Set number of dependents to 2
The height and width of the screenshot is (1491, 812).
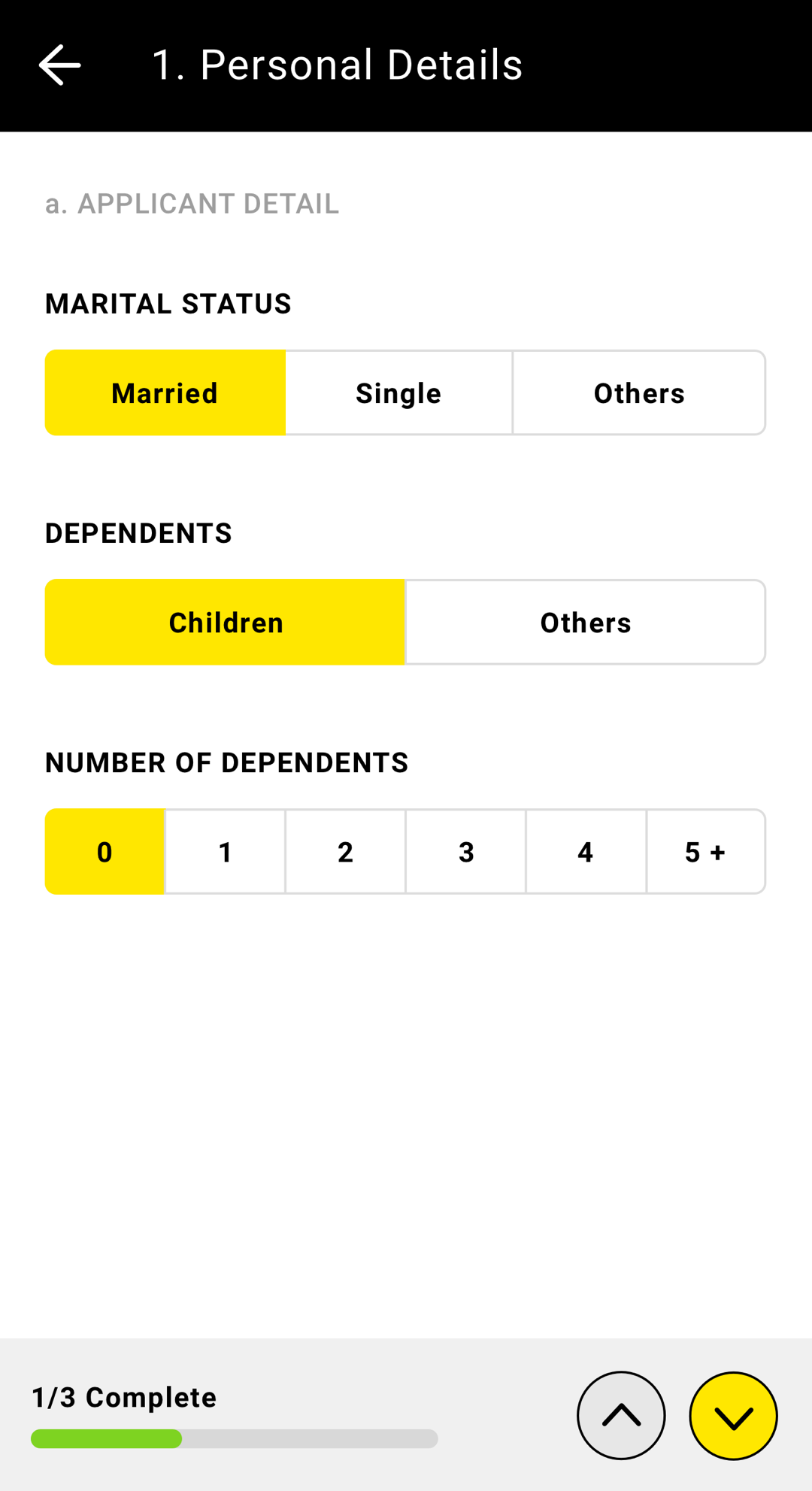coord(345,851)
